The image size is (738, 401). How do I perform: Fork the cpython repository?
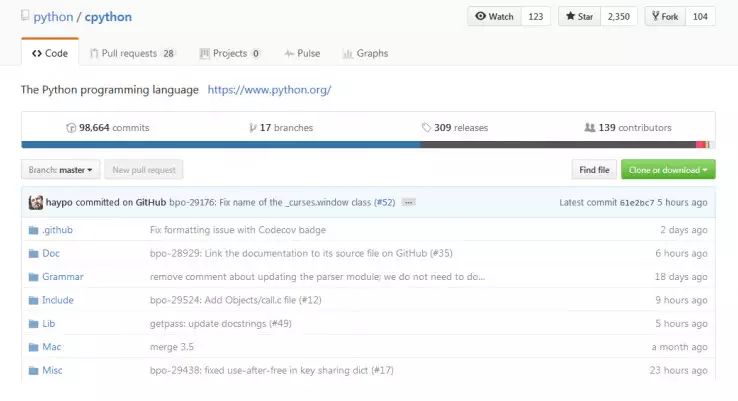click(665, 16)
